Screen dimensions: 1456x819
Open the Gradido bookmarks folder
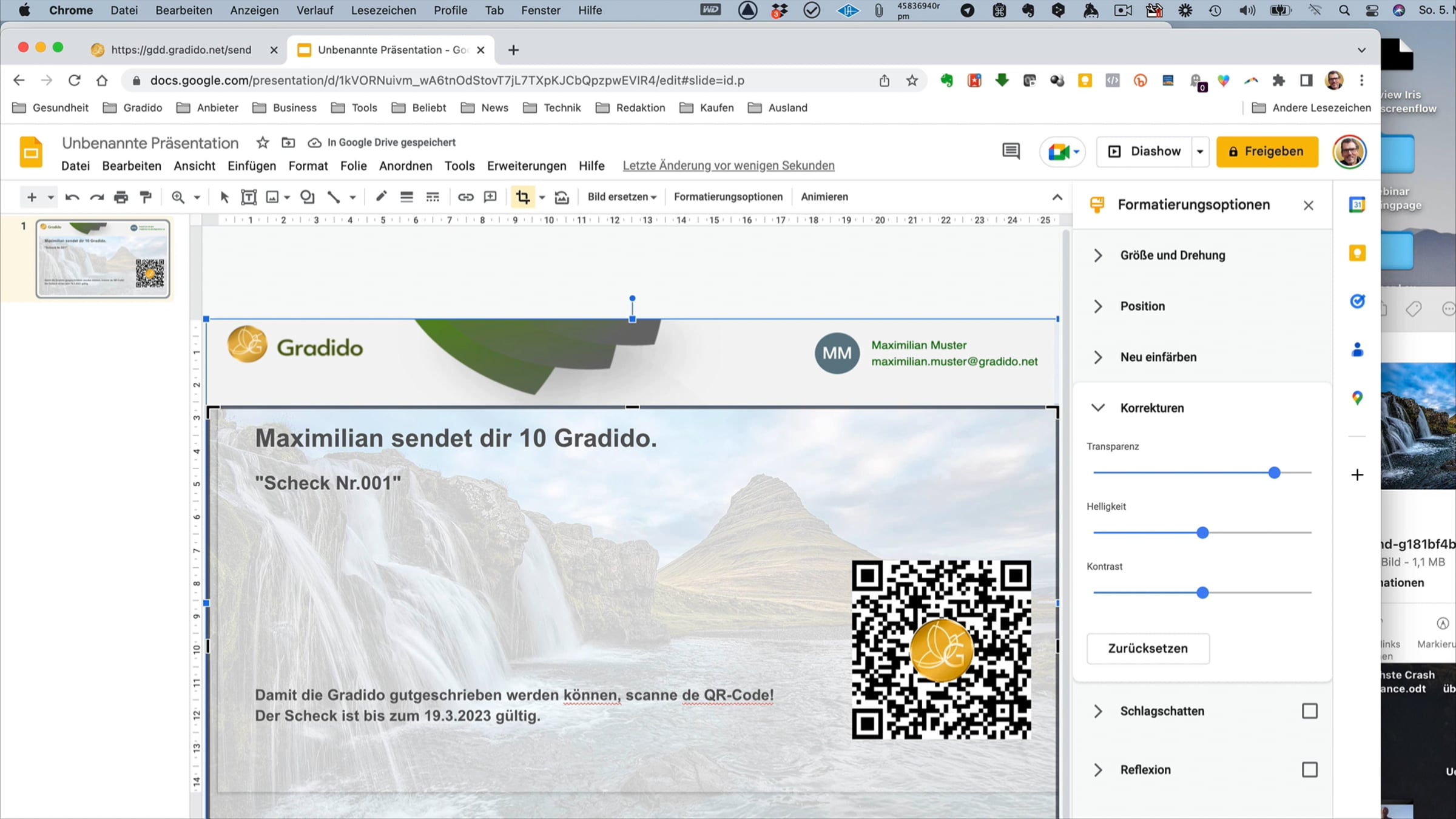[x=133, y=108]
